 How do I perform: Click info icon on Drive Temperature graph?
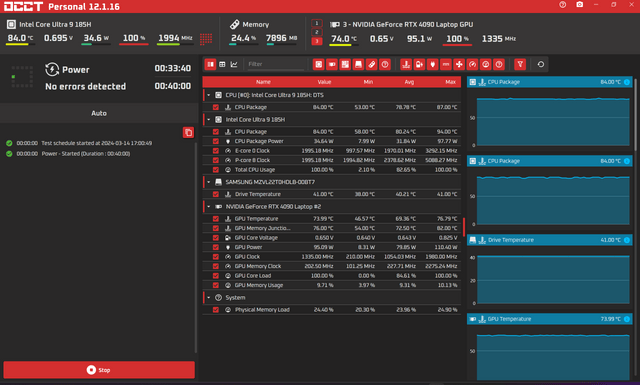click(627, 240)
